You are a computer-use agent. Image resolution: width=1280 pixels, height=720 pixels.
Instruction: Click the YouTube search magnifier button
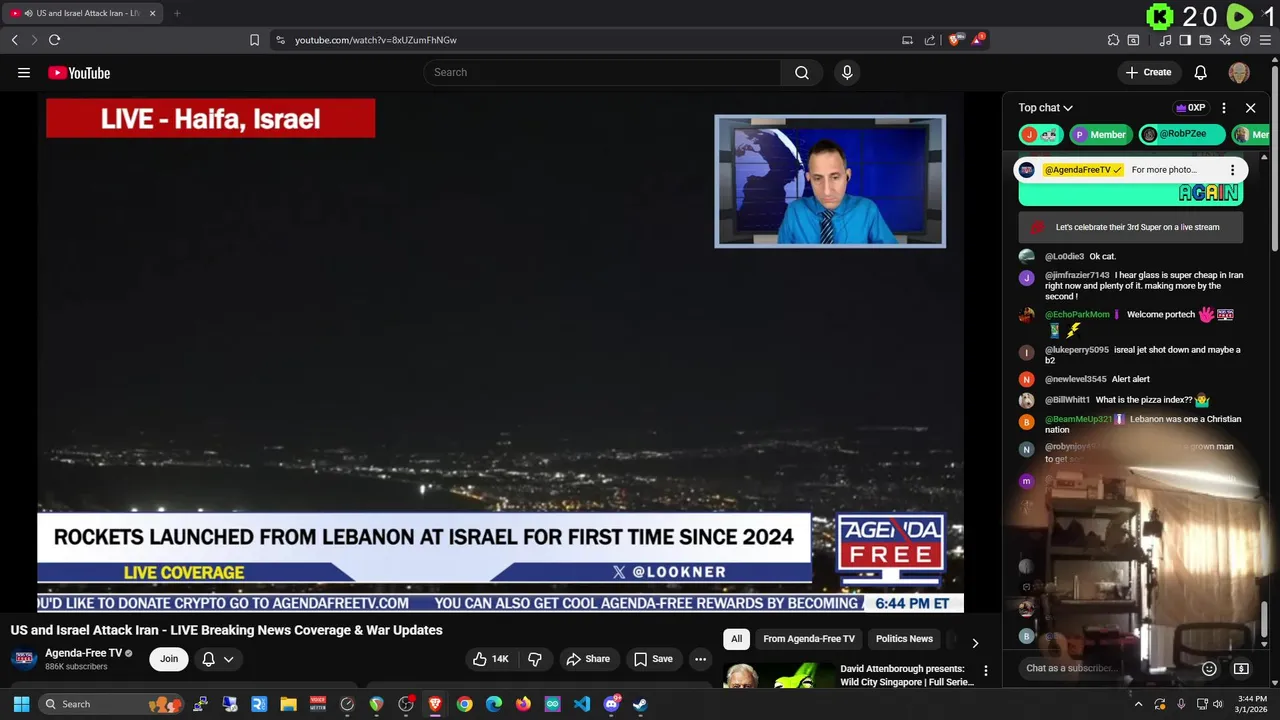[x=802, y=72]
